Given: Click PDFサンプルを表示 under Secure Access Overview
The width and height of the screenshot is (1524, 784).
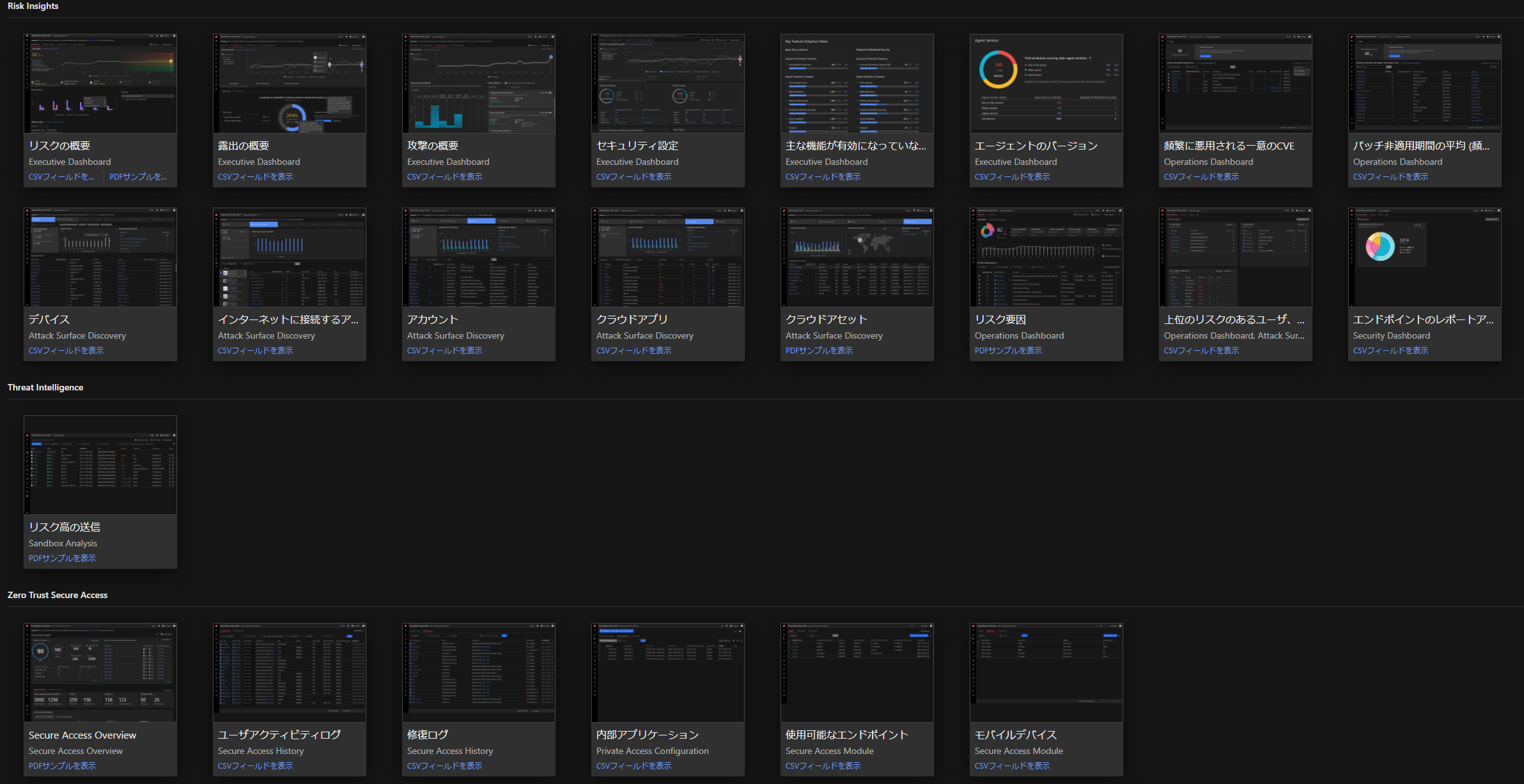Looking at the screenshot, I should pos(62,766).
